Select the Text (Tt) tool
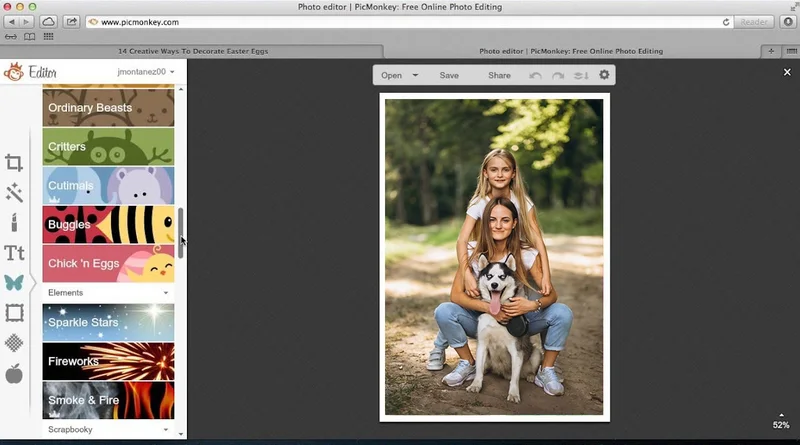Image resolution: width=800 pixels, height=445 pixels. tap(14, 253)
